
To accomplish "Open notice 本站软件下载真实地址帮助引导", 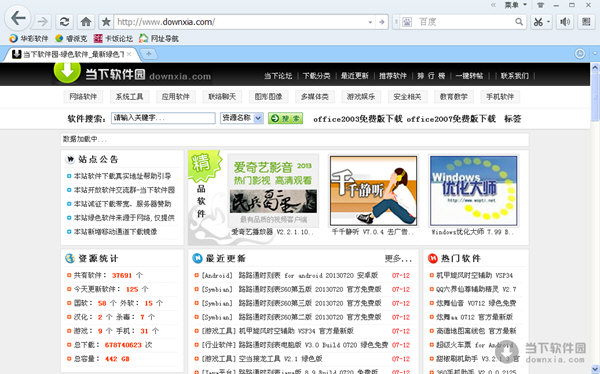I will (122, 176).
